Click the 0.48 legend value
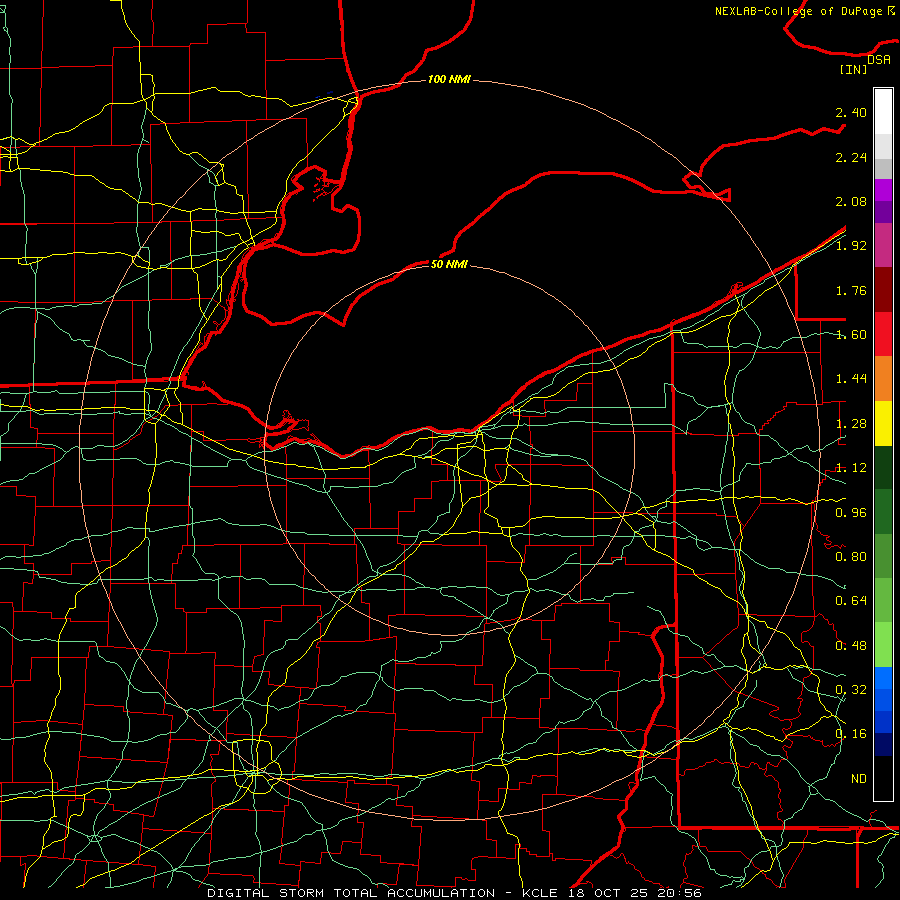Screen dimensions: 900x900 coord(851,646)
